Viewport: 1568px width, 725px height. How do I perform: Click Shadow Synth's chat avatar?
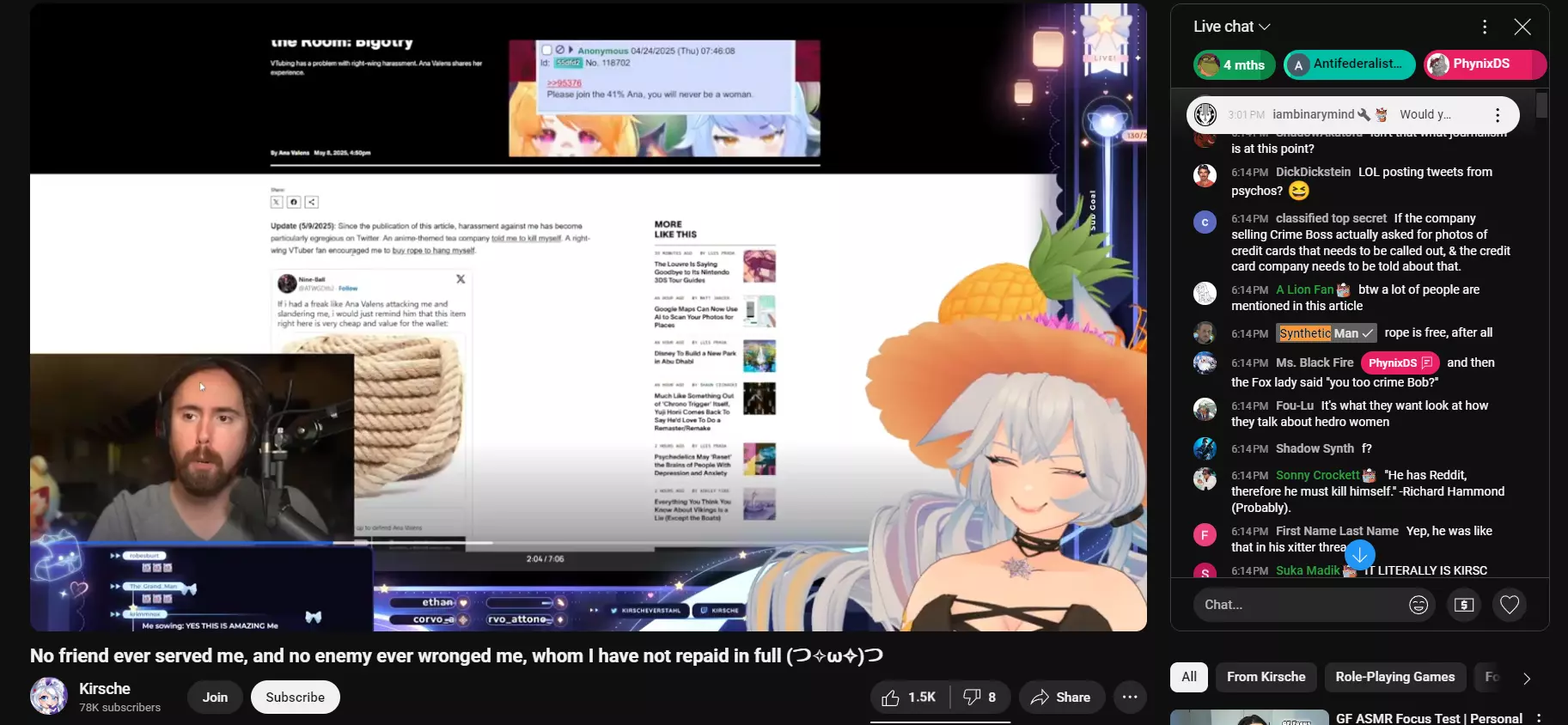click(x=1205, y=448)
